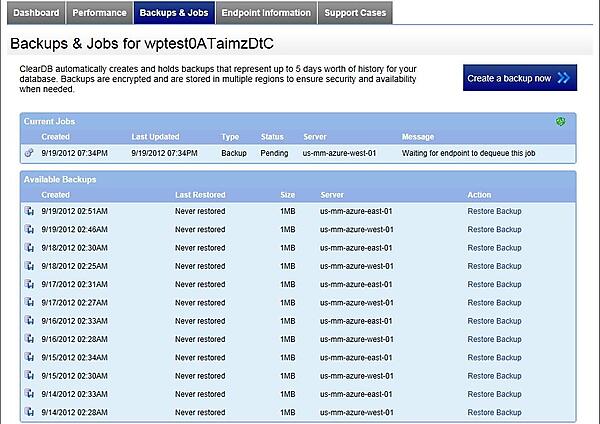Image resolution: width=600 pixels, height=424 pixels.
Task: Restore the 9/14/2012 02:33AM backup
Action: click(x=494, y=394)
